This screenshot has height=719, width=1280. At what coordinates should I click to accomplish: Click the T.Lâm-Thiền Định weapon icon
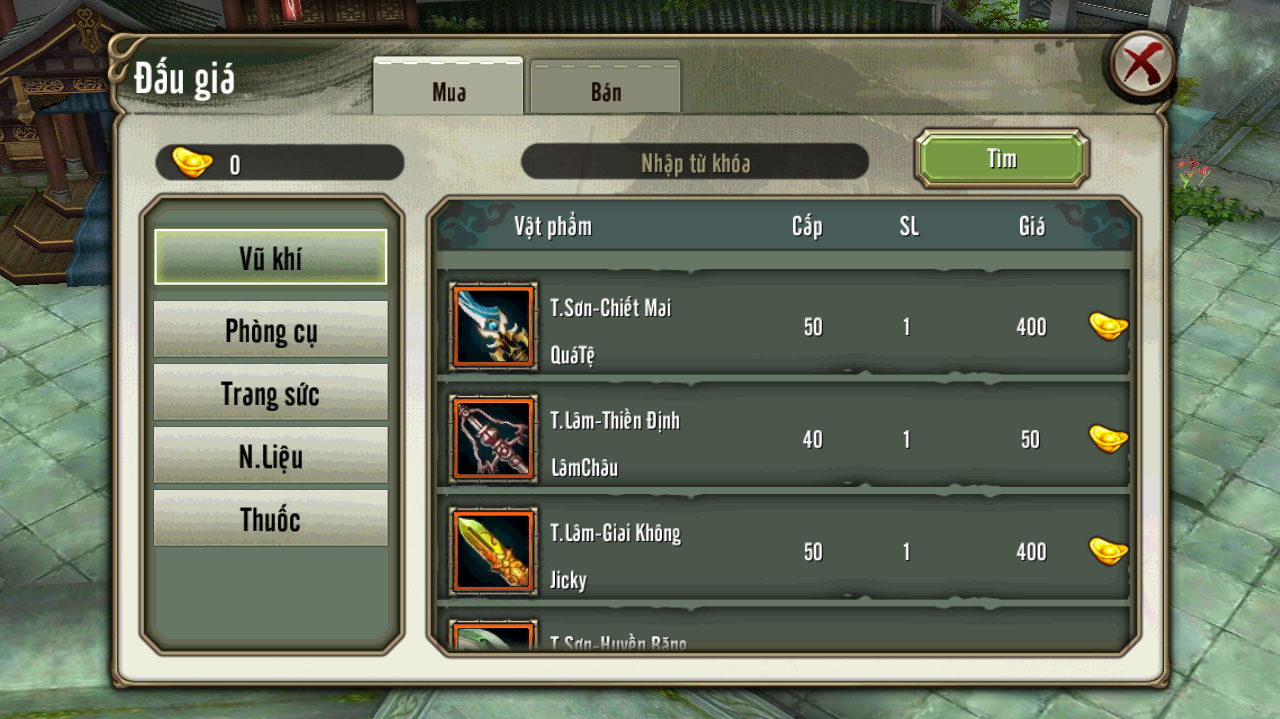coord(494,438)
